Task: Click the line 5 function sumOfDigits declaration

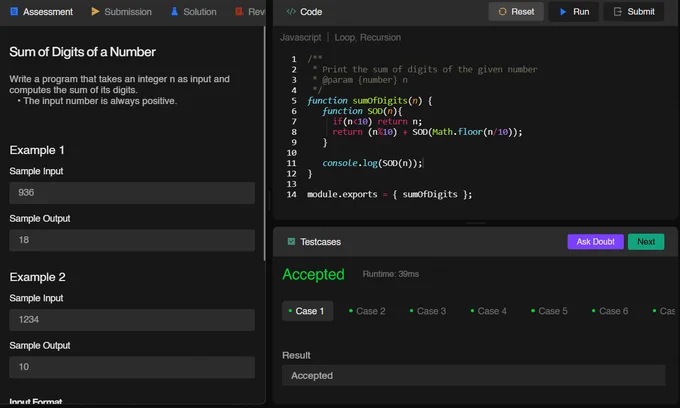Action: 369,101
